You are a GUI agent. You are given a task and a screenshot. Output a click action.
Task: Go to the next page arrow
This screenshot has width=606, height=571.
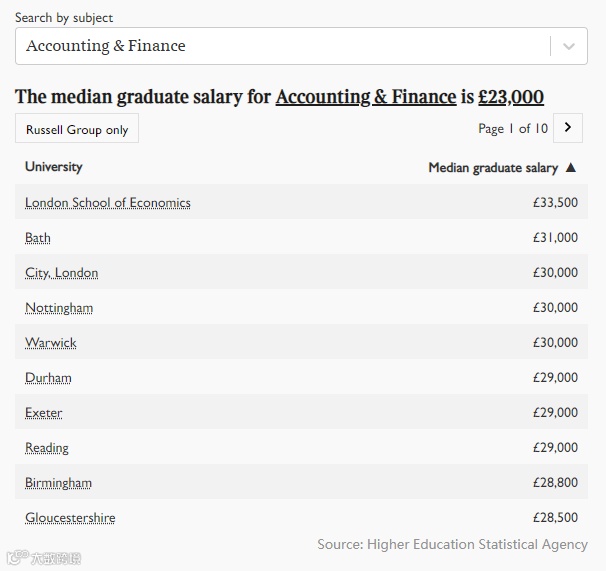coord(568,128)
